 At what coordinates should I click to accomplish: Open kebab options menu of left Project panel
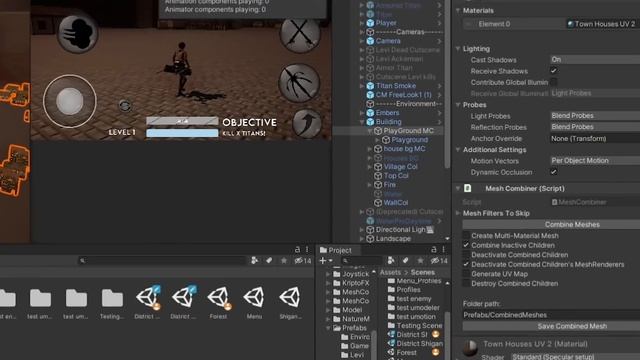point(307,249)
